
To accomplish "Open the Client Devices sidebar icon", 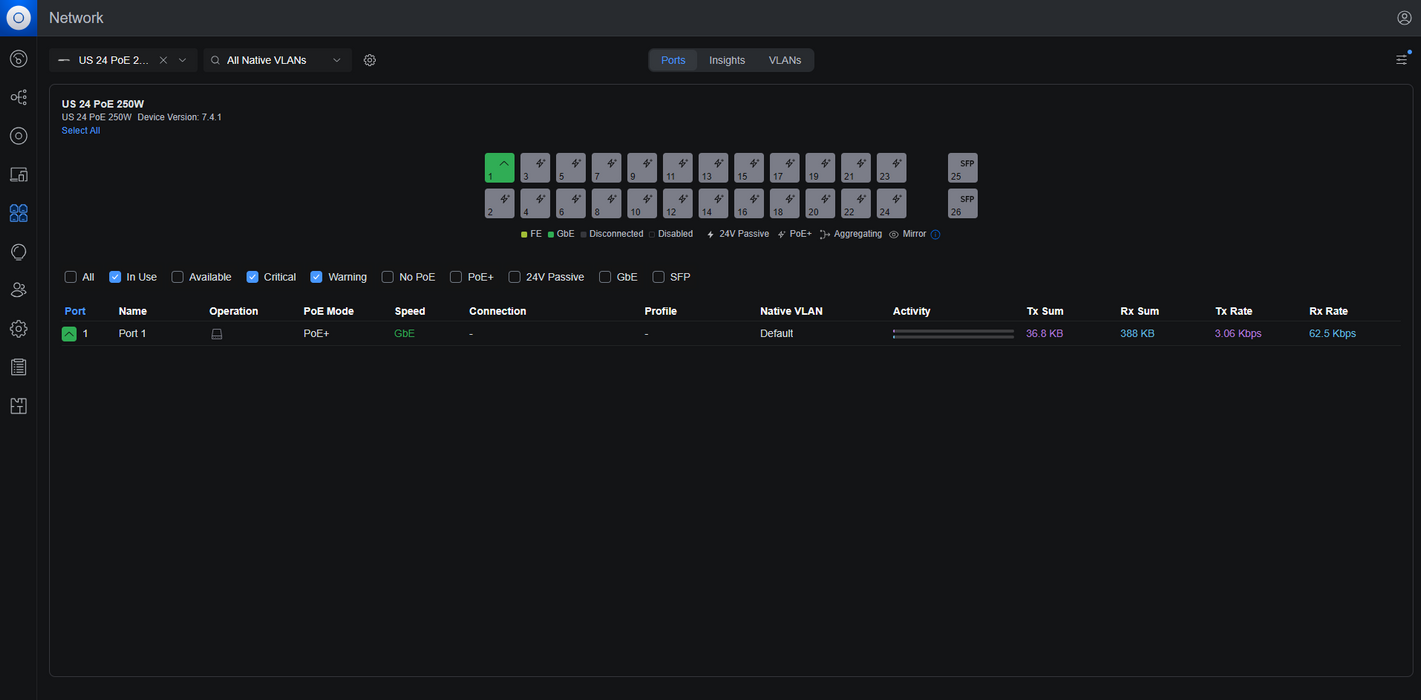I will (x=18, y=174).
